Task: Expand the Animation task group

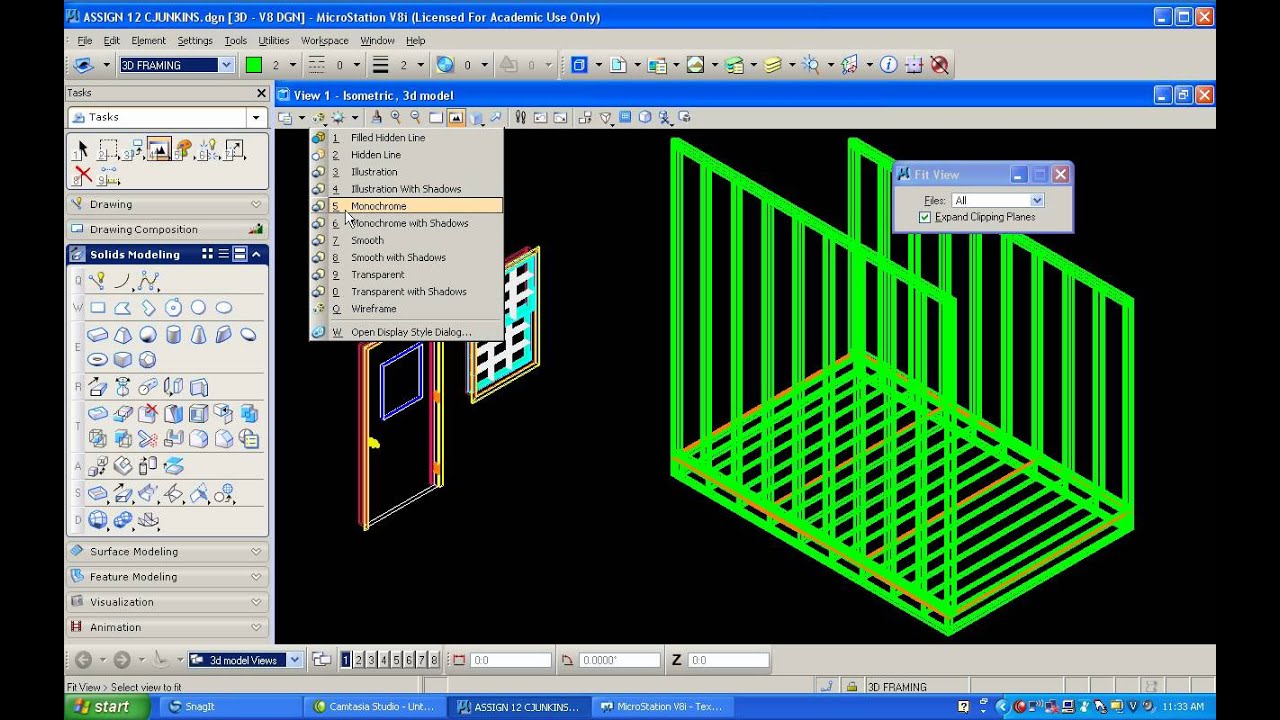Action: pos(167,627)
